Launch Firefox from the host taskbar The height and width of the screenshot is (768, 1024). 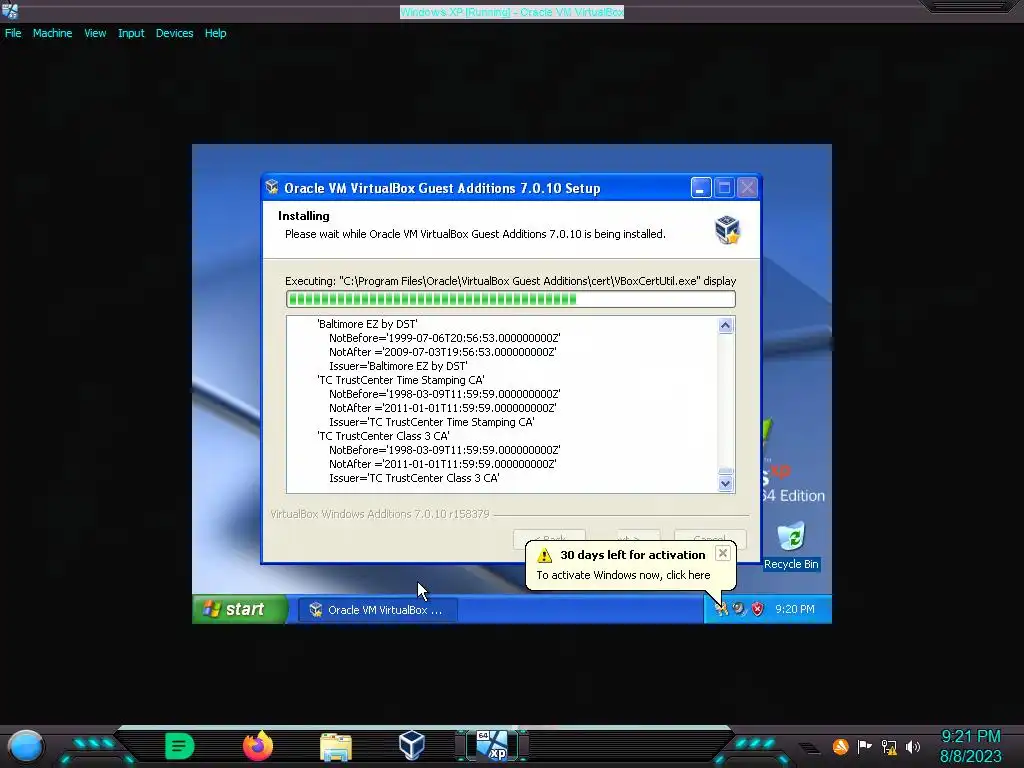(x=258, y=746)
